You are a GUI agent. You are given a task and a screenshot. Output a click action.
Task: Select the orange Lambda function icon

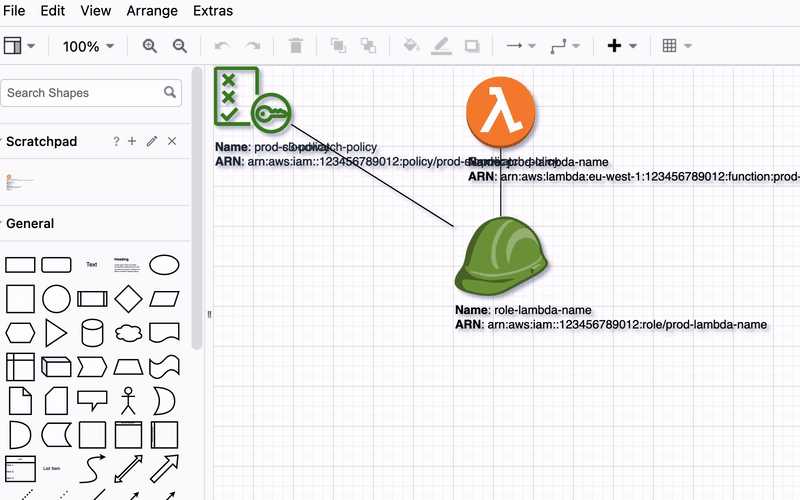501,112
